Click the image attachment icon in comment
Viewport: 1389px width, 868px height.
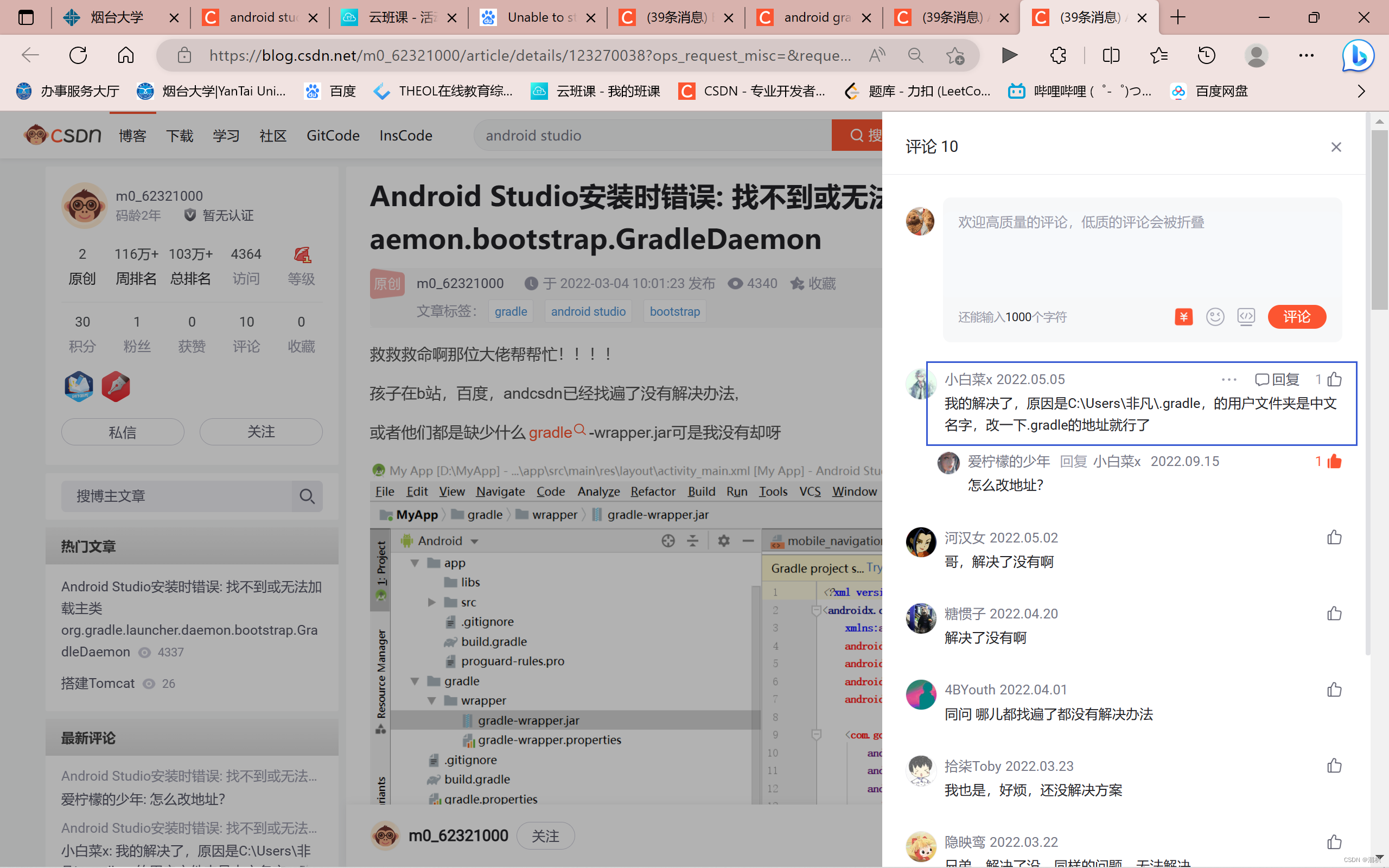1246,317
